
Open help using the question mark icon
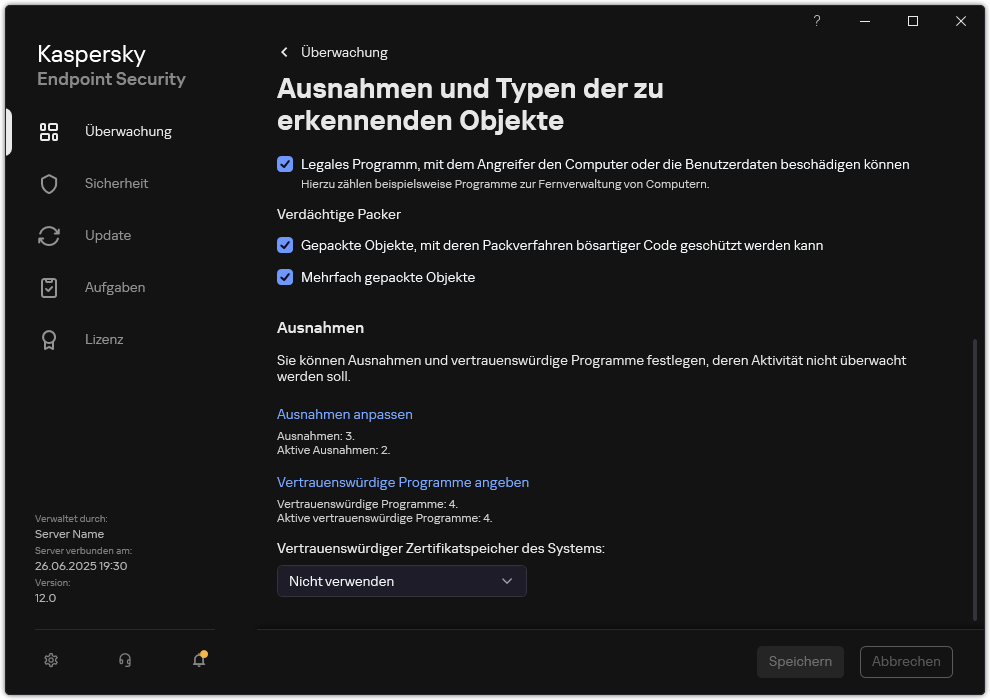pos(816,21)
